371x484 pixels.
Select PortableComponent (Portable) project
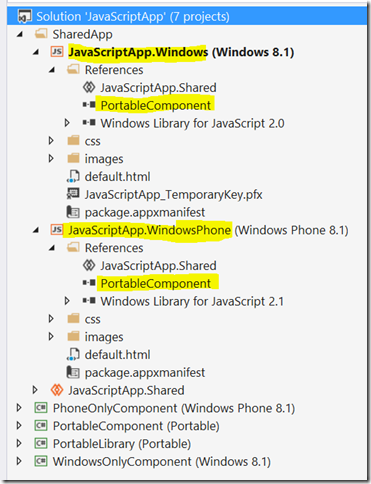point(136,426)
